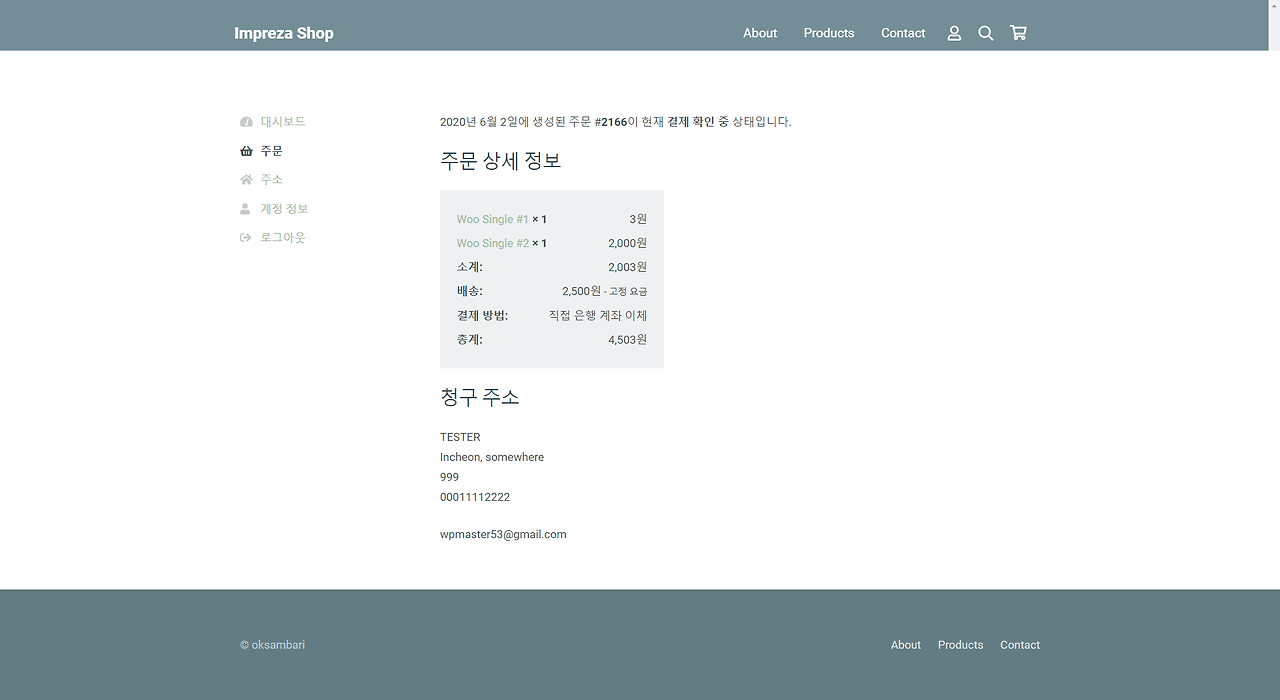Viewport: 1280px width, 700px height.
Task: Select the 계정 정보 sidebar link text
Action: pos(284,208)
